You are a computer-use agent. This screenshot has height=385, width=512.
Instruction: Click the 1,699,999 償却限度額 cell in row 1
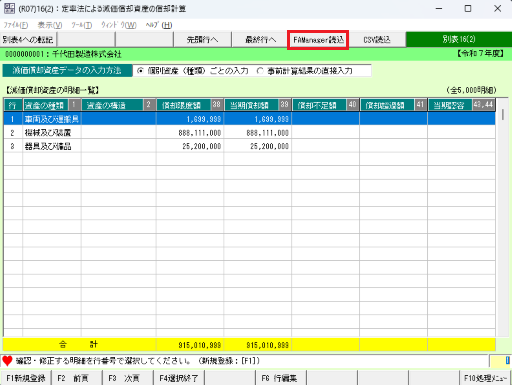[190, 119]
